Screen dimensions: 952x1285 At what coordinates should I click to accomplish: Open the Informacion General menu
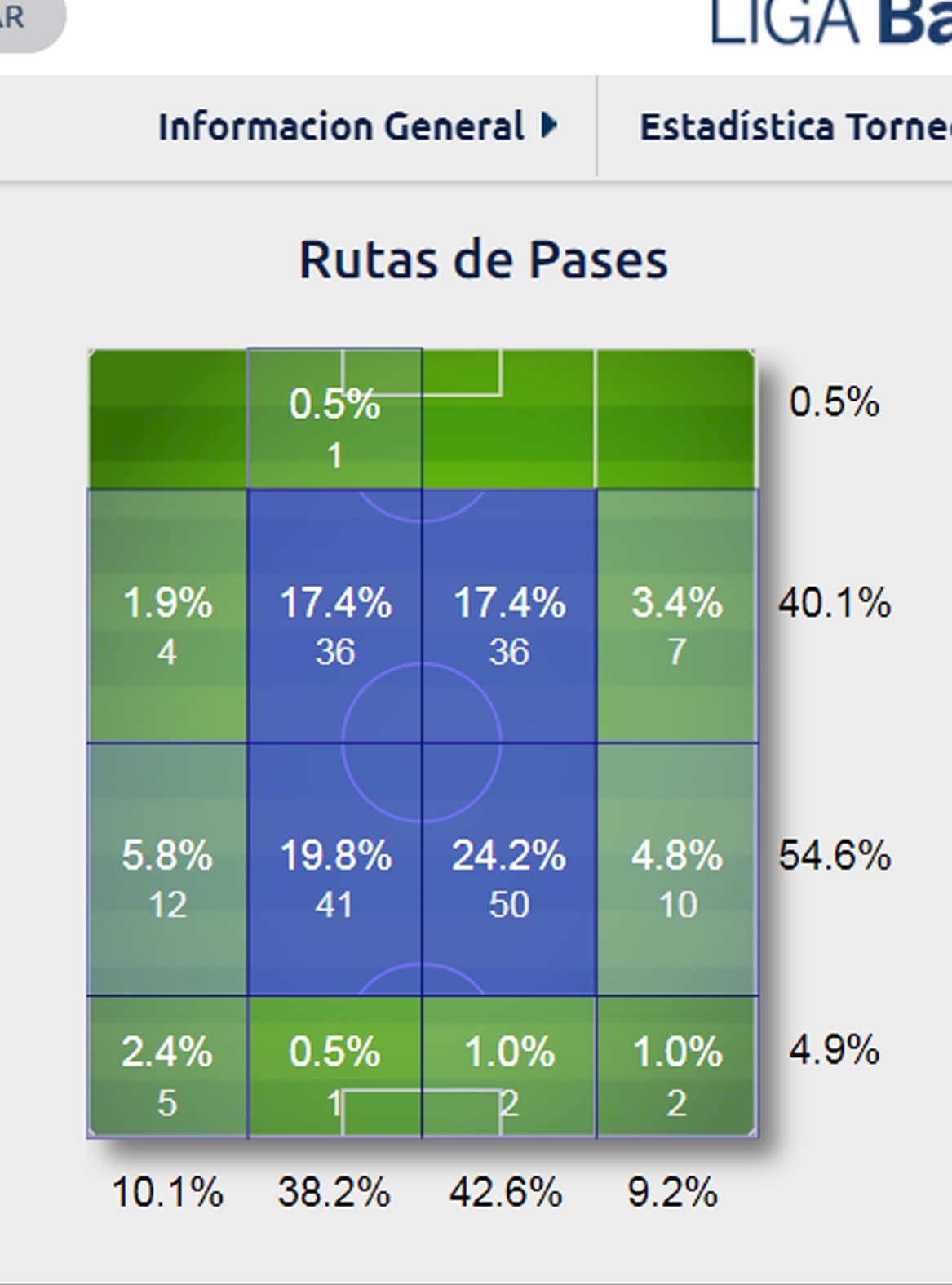coord(341,126)
